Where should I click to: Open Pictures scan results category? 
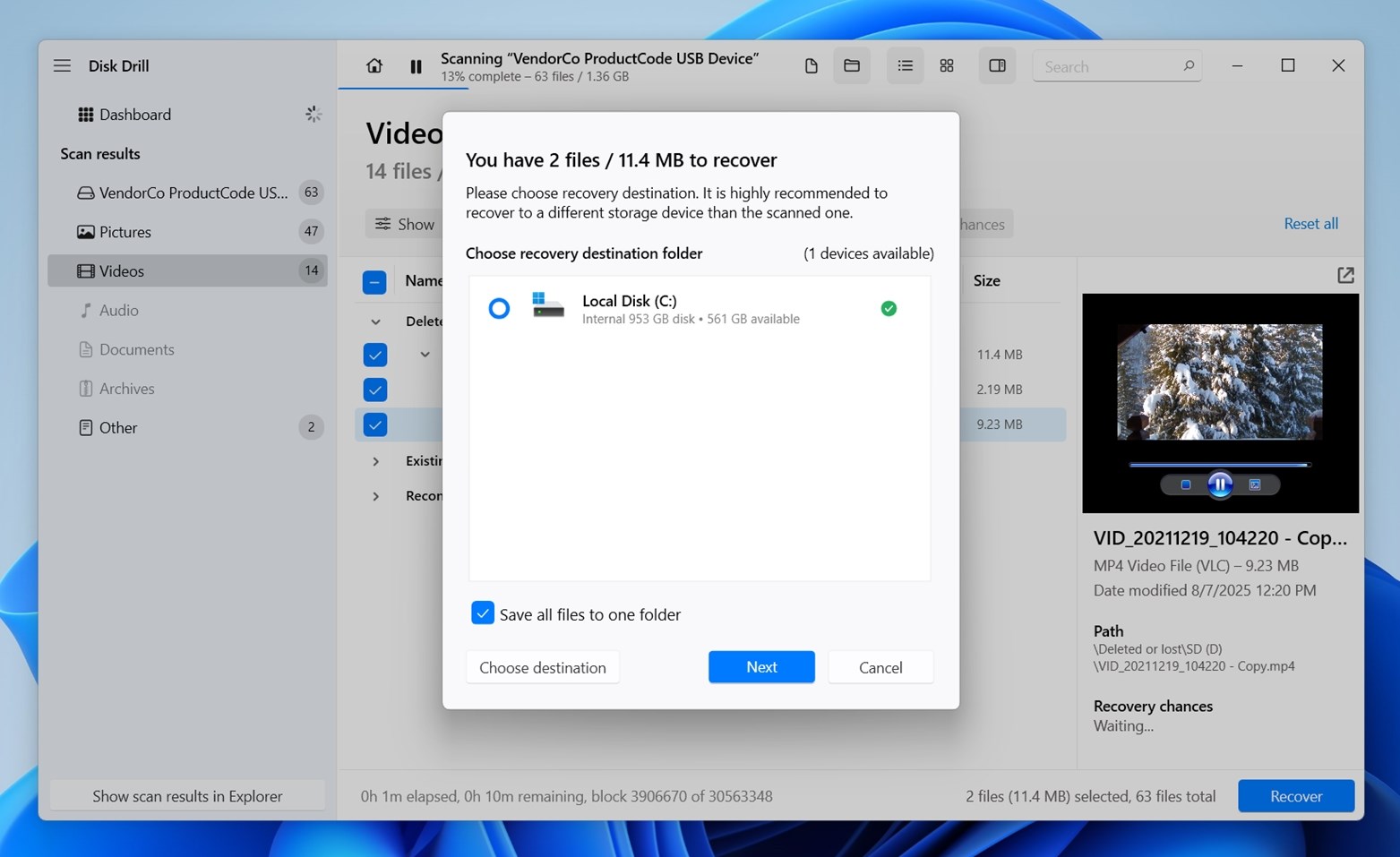click(x=125, y=232)
